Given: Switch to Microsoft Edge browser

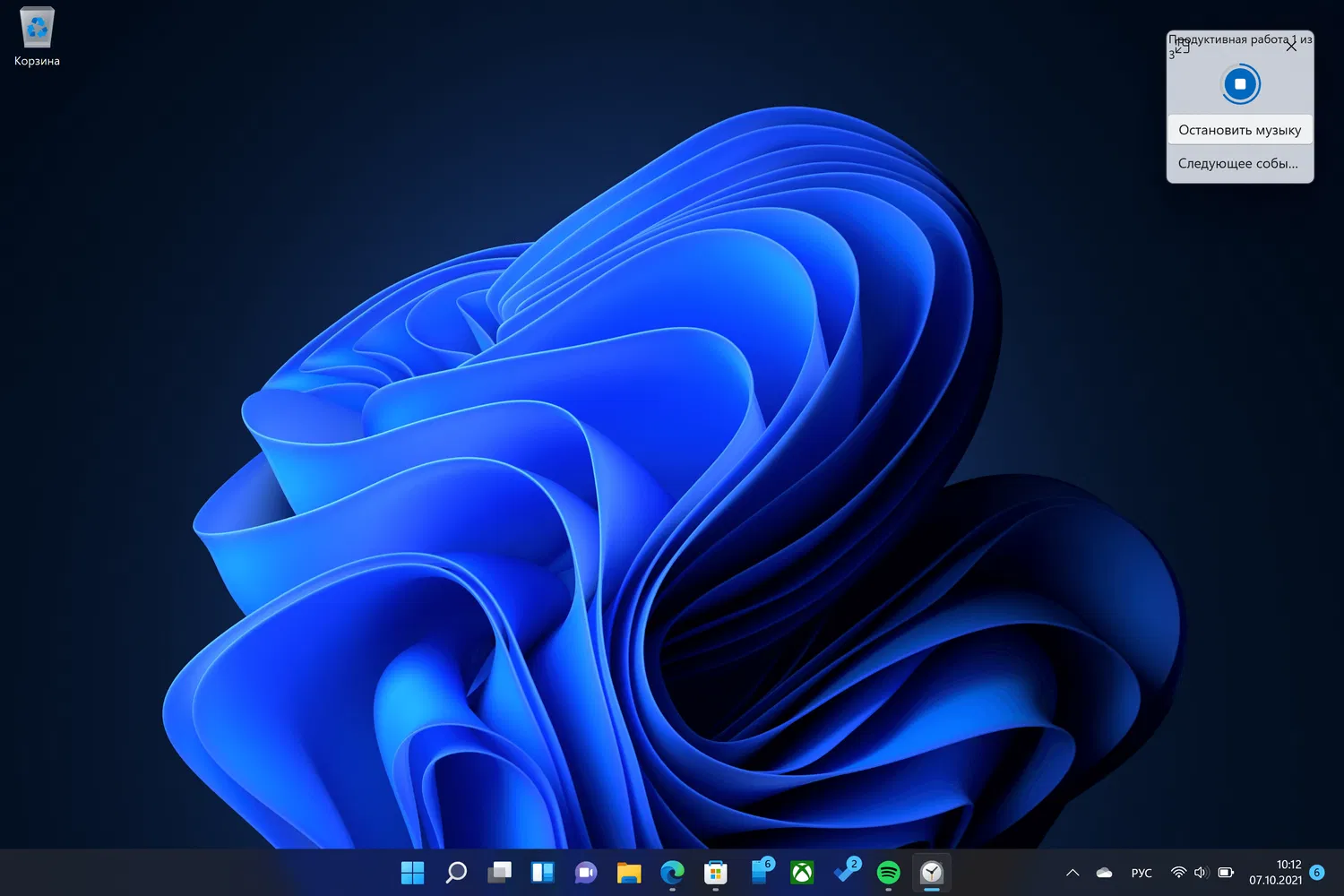Looking at the screenshot, I should coord(672,872).
